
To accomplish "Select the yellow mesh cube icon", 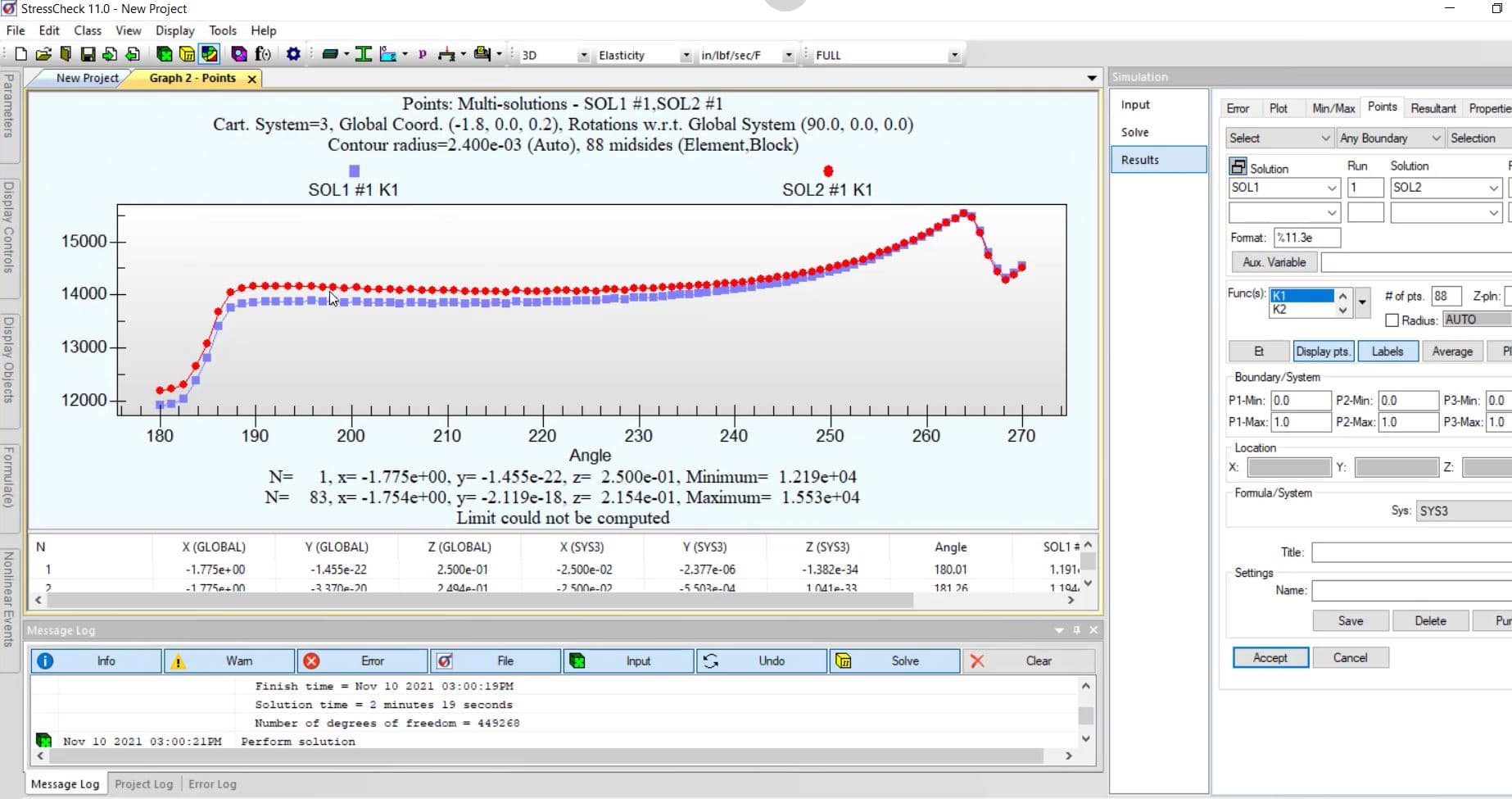I will 188,54.
